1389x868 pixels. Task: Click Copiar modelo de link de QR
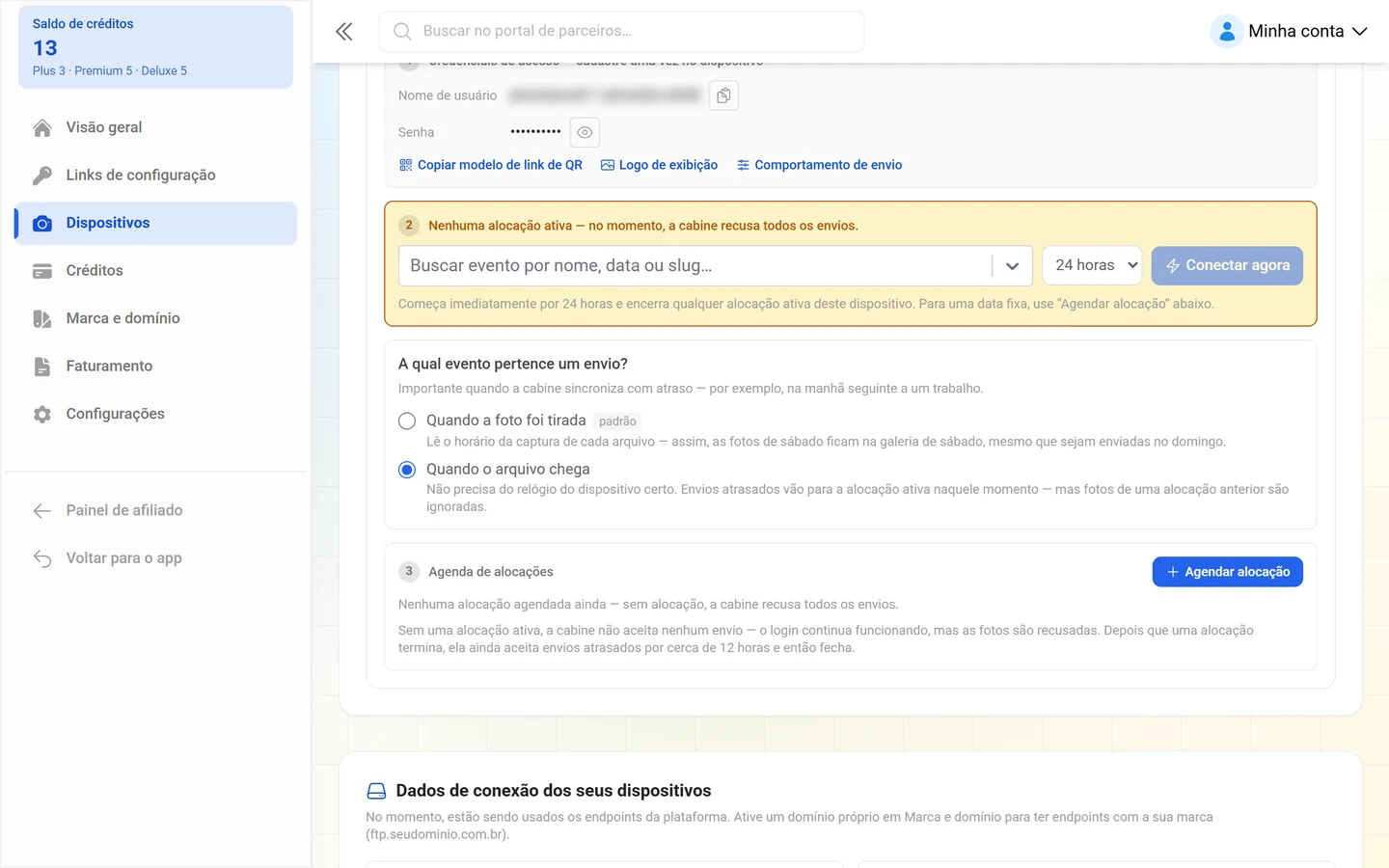click(491, 165)
